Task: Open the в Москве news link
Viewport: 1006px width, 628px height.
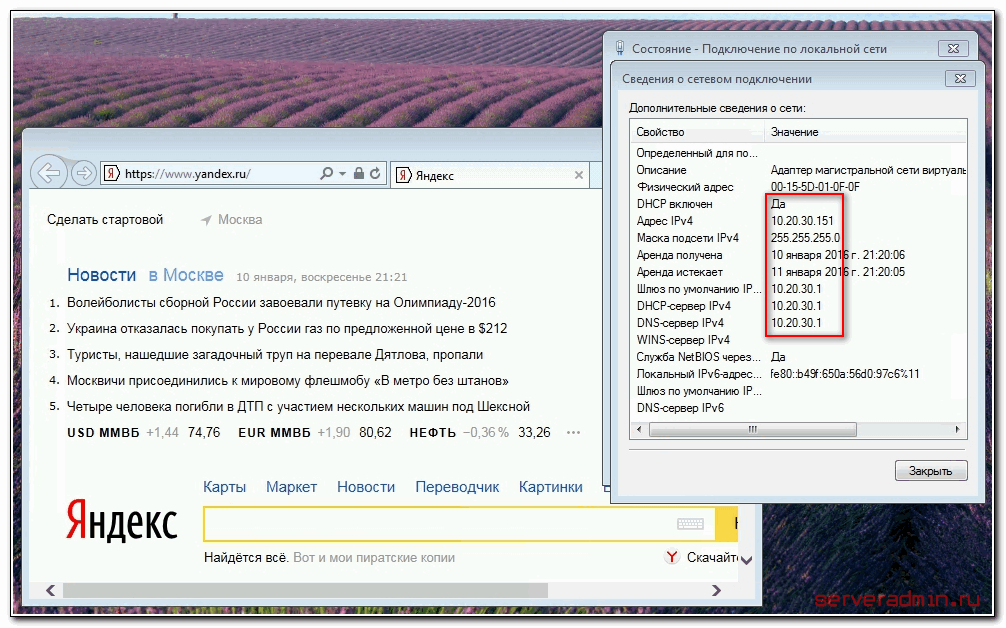Action: [186, 275]
